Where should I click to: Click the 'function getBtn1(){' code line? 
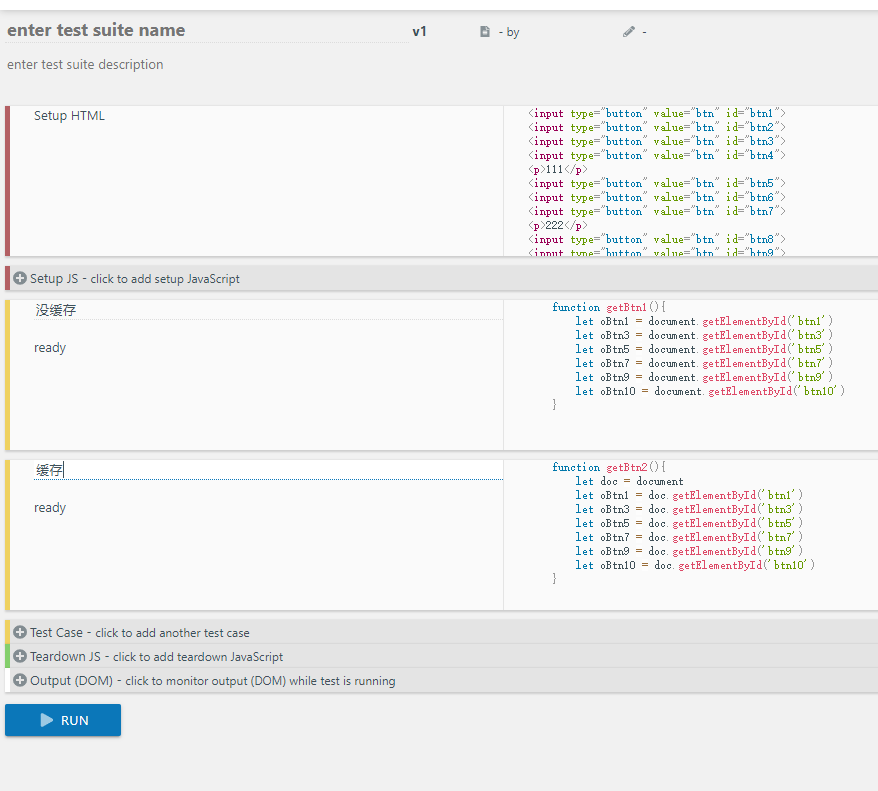click(x=609, y=307)
